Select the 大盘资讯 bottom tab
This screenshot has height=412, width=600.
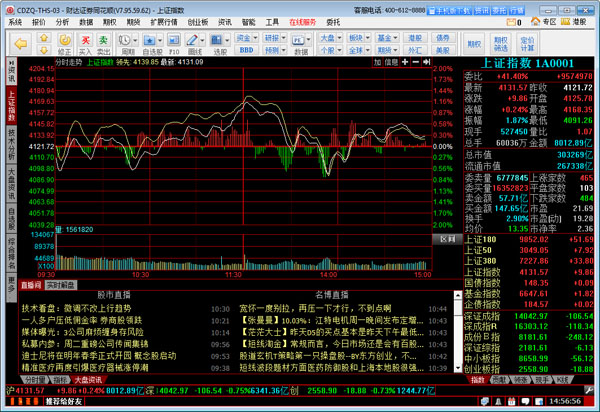(88, 380)
